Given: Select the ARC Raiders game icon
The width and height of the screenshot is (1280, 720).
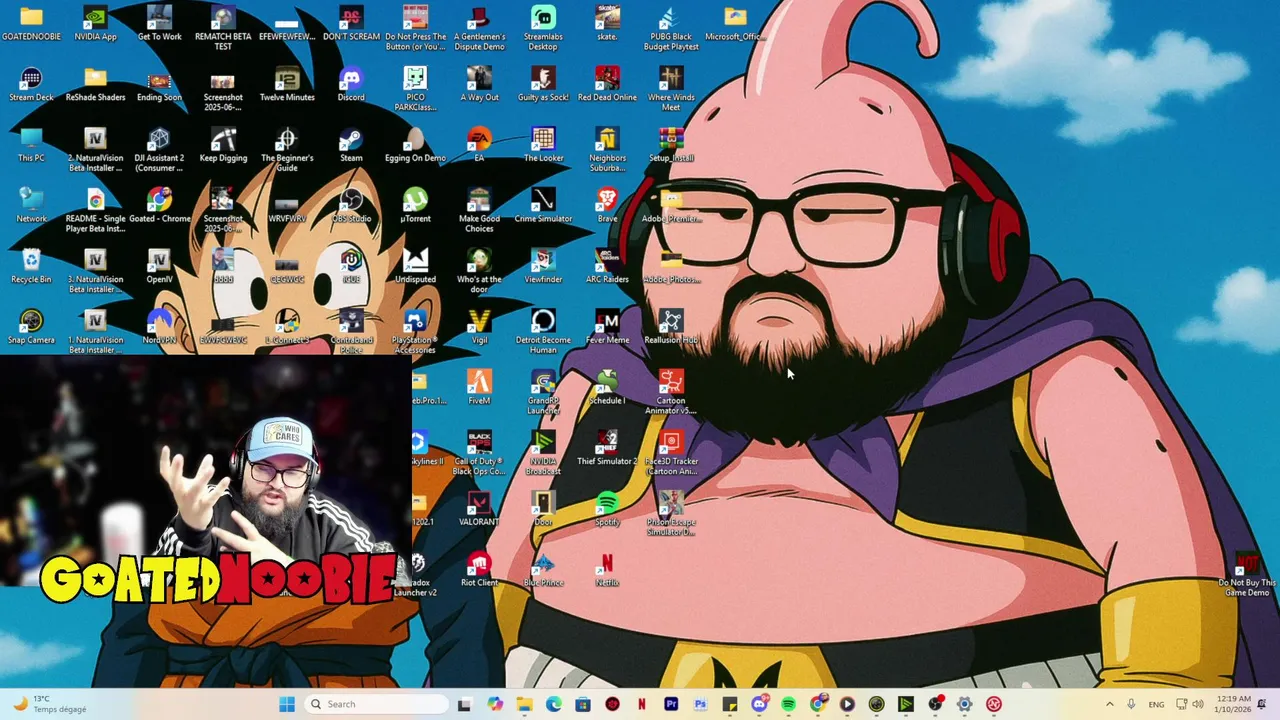Looking at the screenshot, I should point(607,267).
